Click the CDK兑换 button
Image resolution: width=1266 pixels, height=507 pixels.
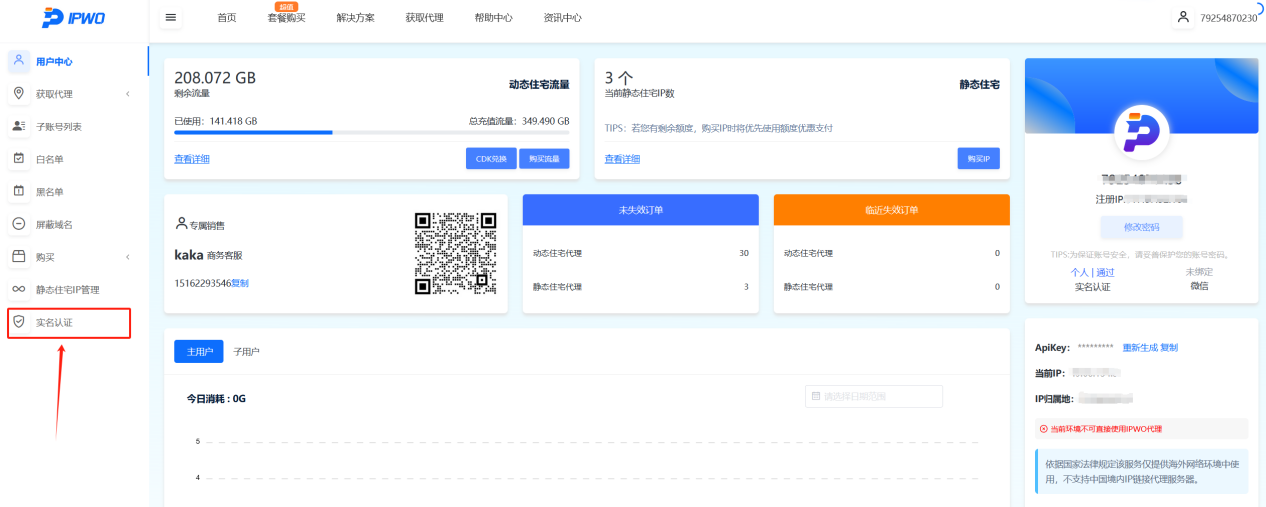pyautogui.click(x=491, y=158)
